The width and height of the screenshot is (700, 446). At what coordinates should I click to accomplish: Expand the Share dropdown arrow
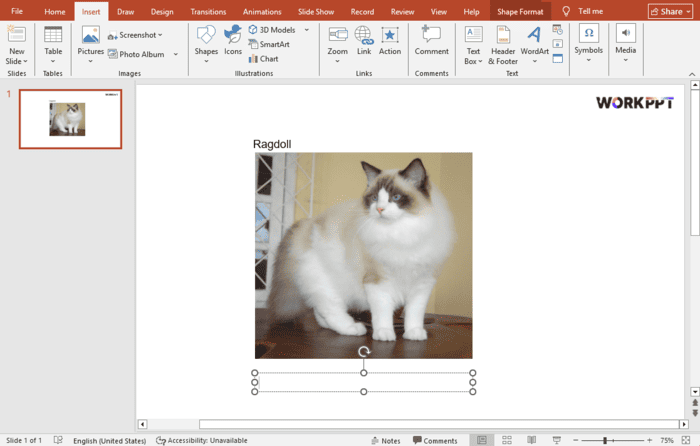(x=688, y=12)
